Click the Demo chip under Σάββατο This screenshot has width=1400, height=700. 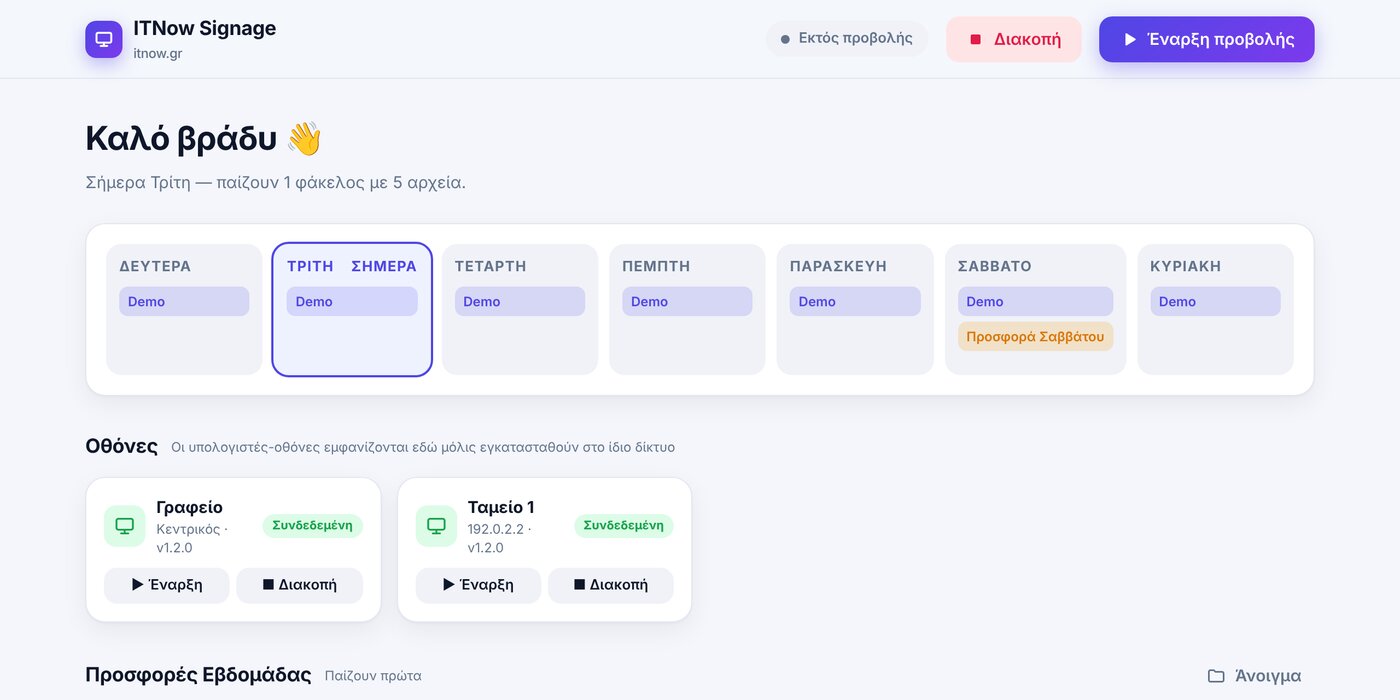tap(1035, 302)
